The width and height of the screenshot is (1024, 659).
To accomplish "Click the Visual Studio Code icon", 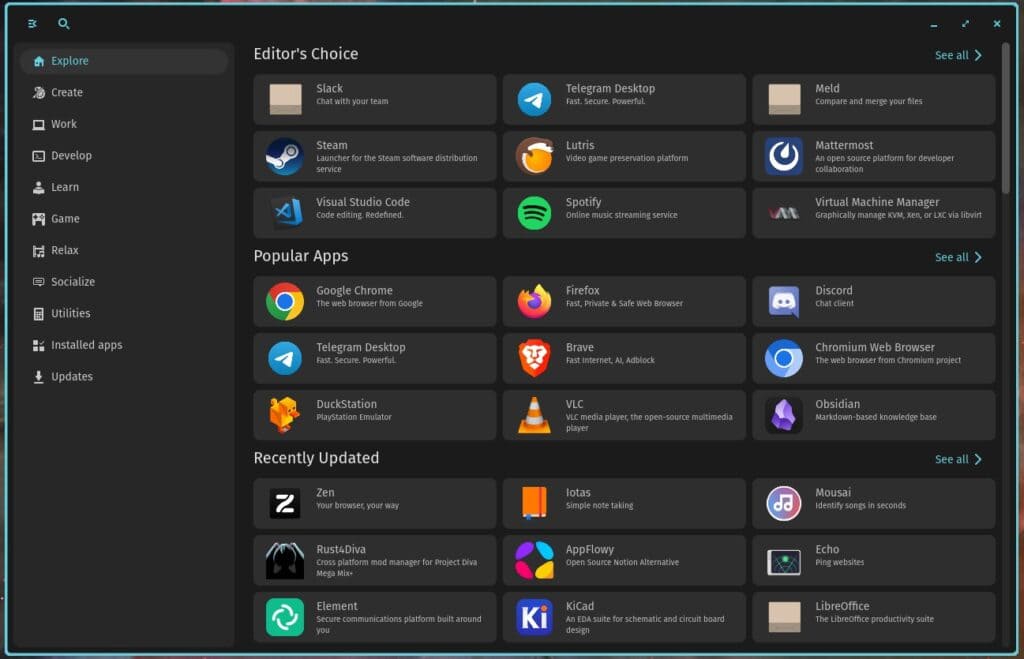I will click(285, 213).
